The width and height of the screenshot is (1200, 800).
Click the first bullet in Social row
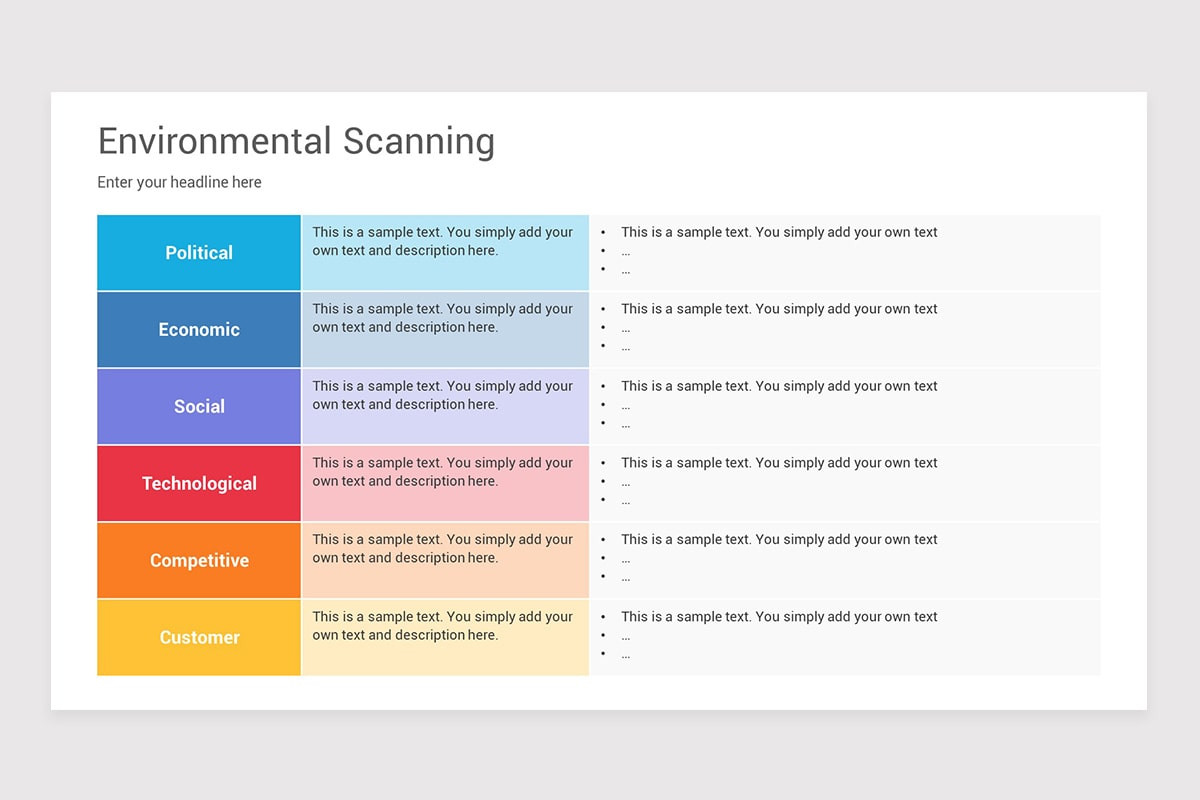779,386
